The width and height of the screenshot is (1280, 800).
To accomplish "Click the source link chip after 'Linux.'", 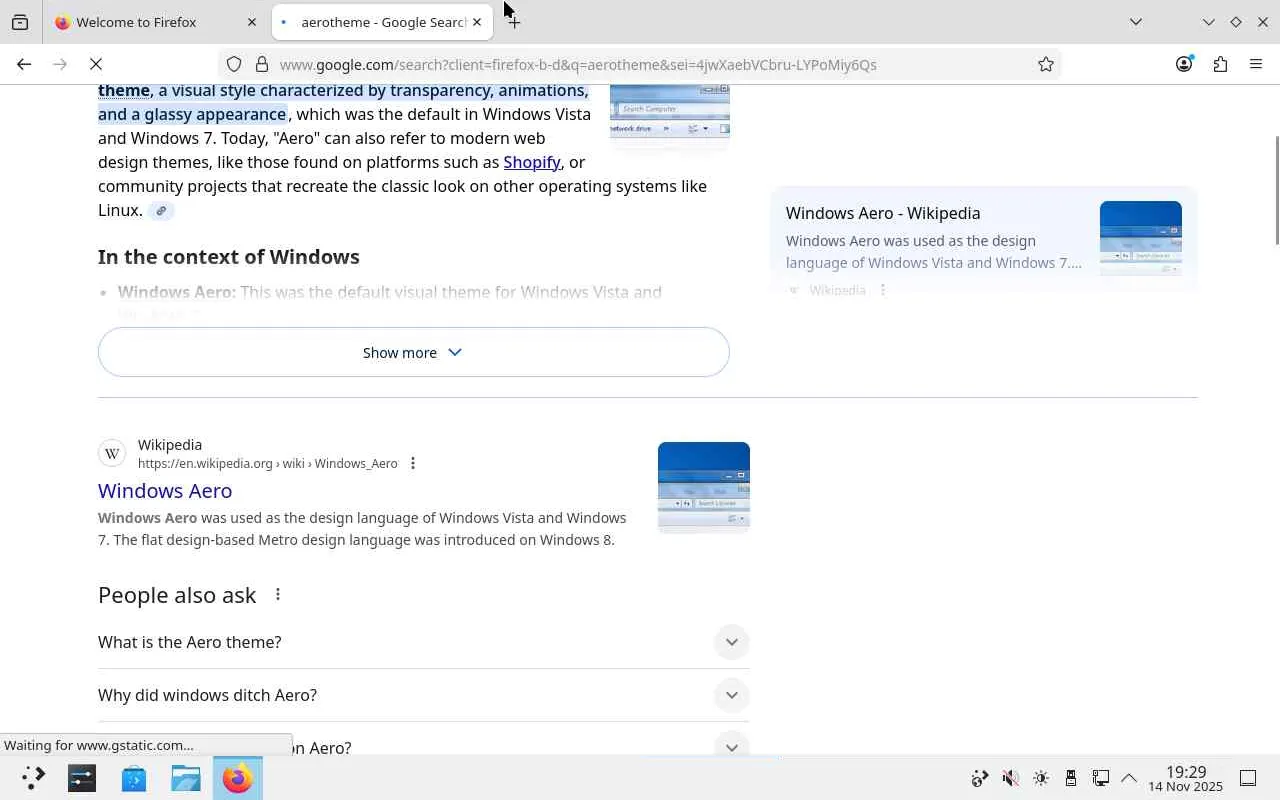I will pos(161,211).
